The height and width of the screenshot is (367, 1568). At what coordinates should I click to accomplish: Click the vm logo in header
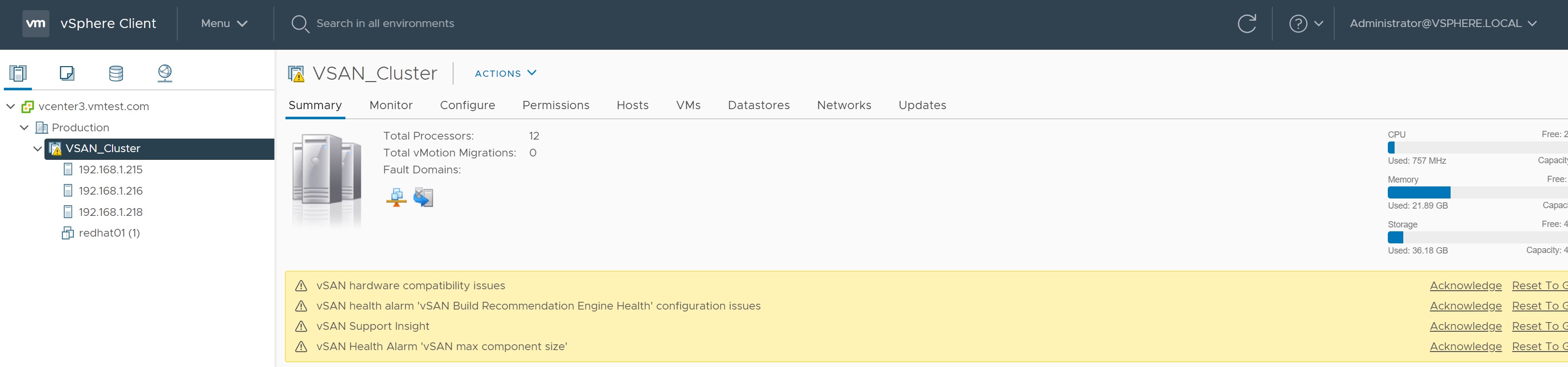click(x=36, y=24)
